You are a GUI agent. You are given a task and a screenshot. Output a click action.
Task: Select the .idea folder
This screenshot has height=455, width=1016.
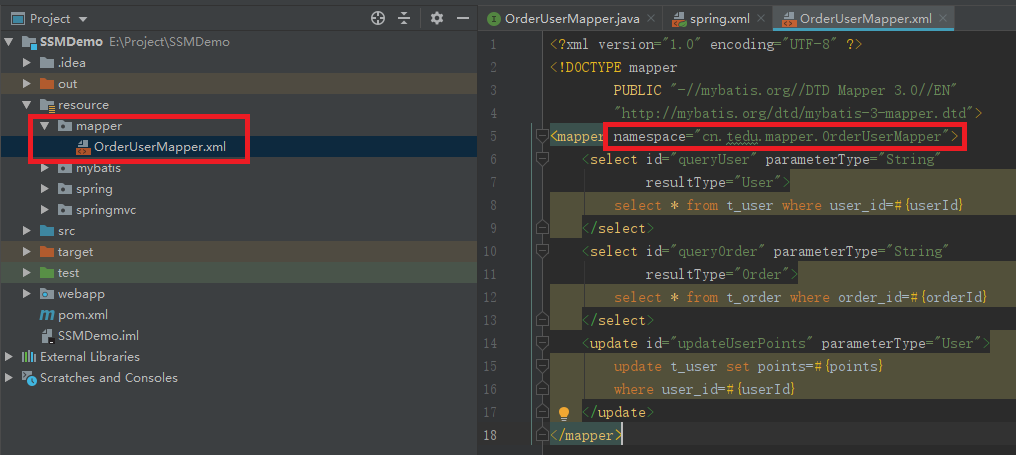click(x=72, y=63)
